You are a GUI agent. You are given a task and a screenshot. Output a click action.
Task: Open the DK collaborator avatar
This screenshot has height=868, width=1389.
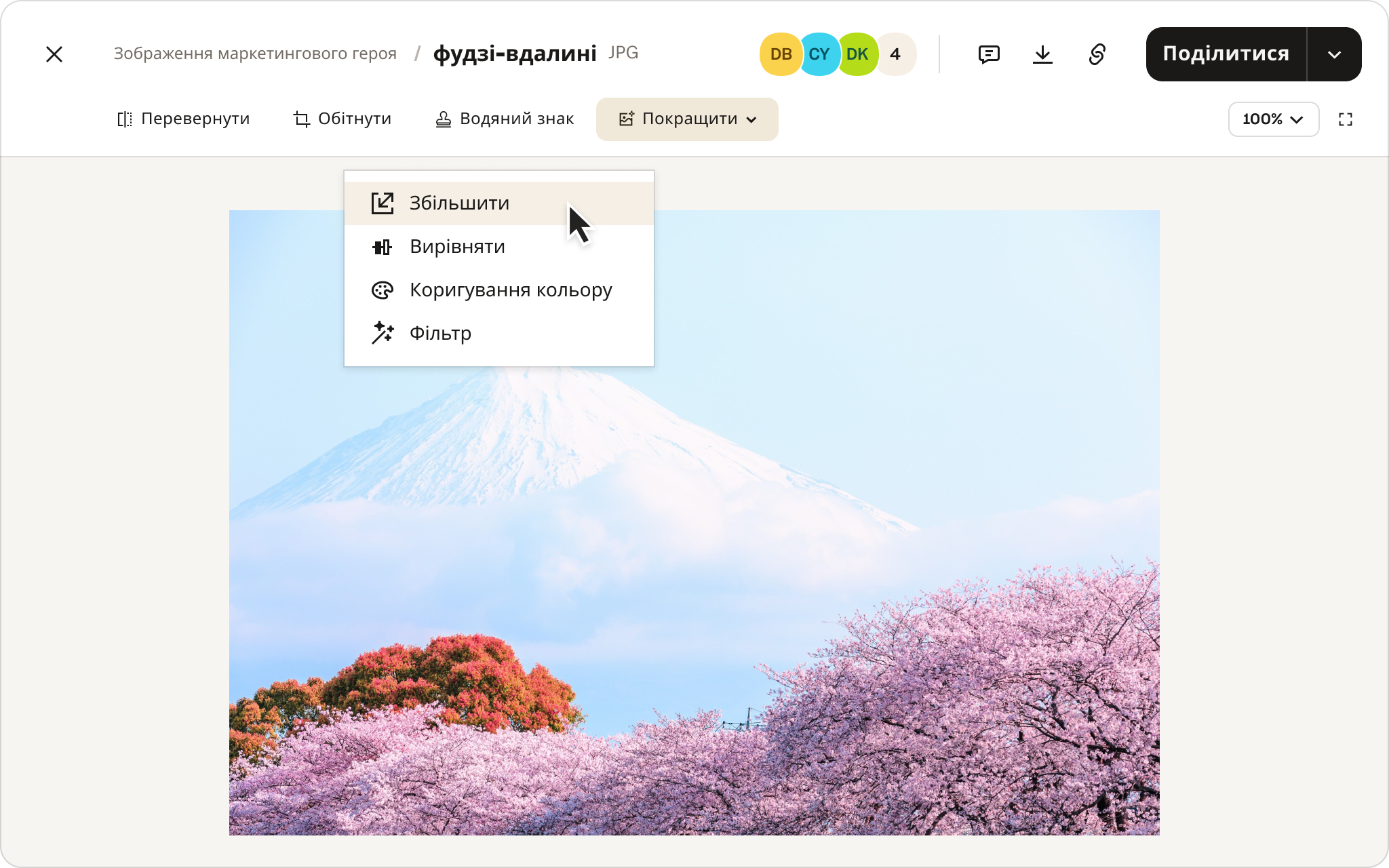(x=857, y=54)
